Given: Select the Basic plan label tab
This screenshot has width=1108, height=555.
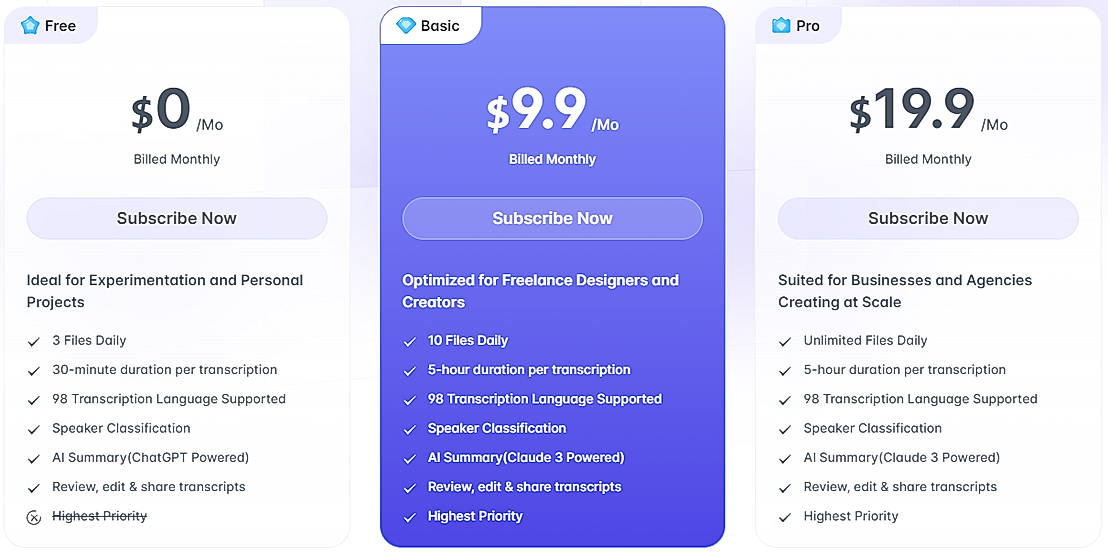Looking at the screenshot, I should (x=430, y=26).
